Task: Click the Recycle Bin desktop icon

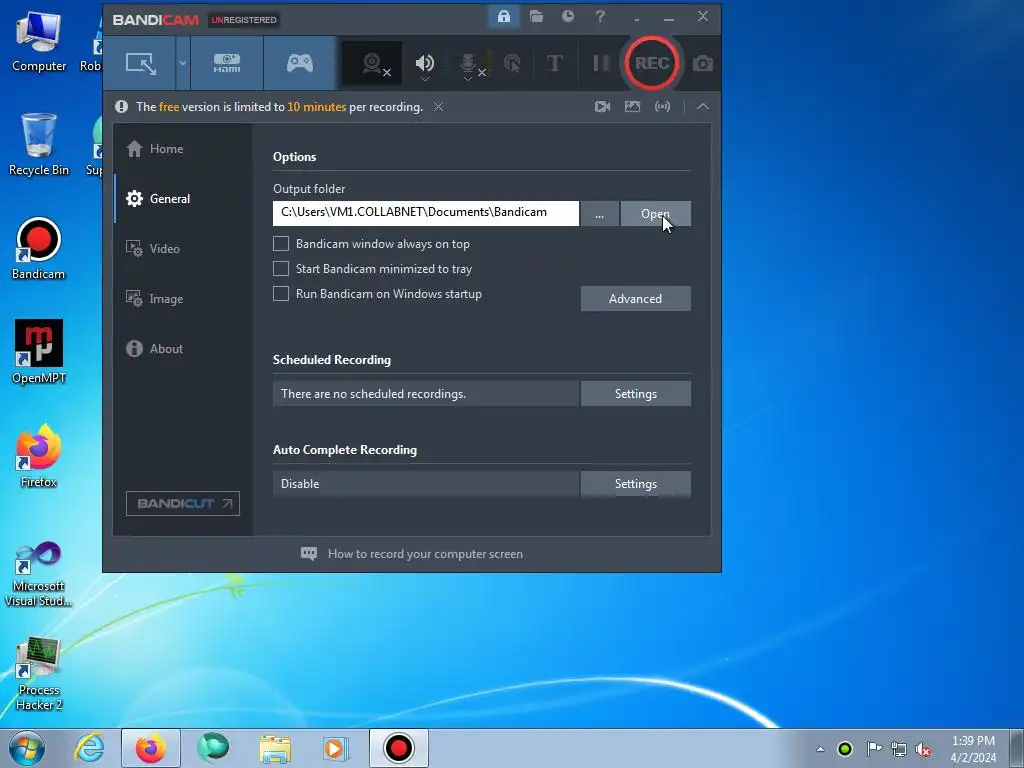Action: coord(39,144)
